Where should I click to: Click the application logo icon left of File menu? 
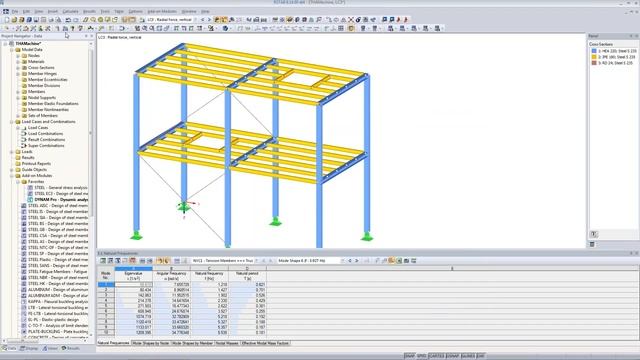(6, 11)
